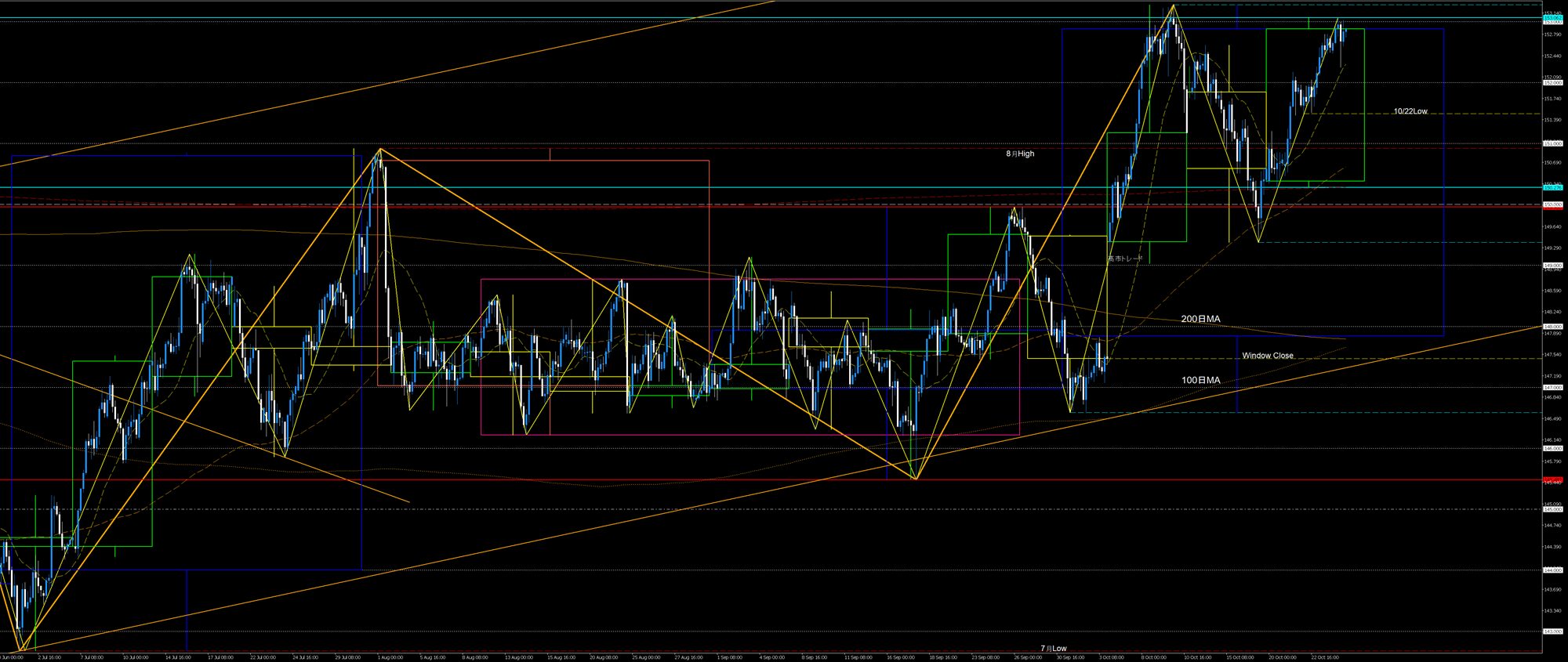This screenshot has width=1568, height=662.
Task: Select the 7月Low label near bottom
Action: pos(1054,649)
